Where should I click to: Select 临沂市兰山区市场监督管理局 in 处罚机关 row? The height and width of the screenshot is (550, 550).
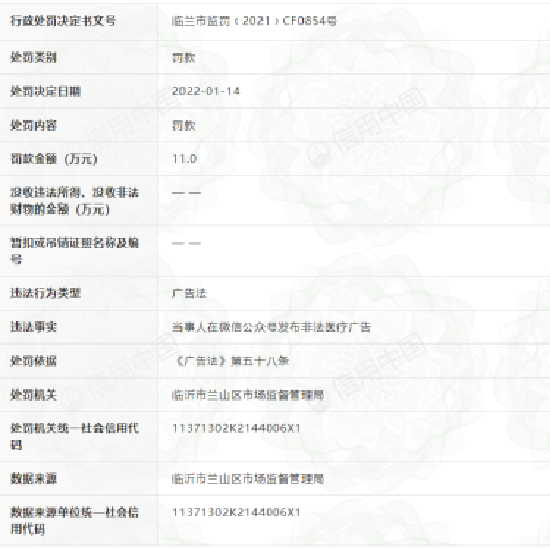click(248, 395)
